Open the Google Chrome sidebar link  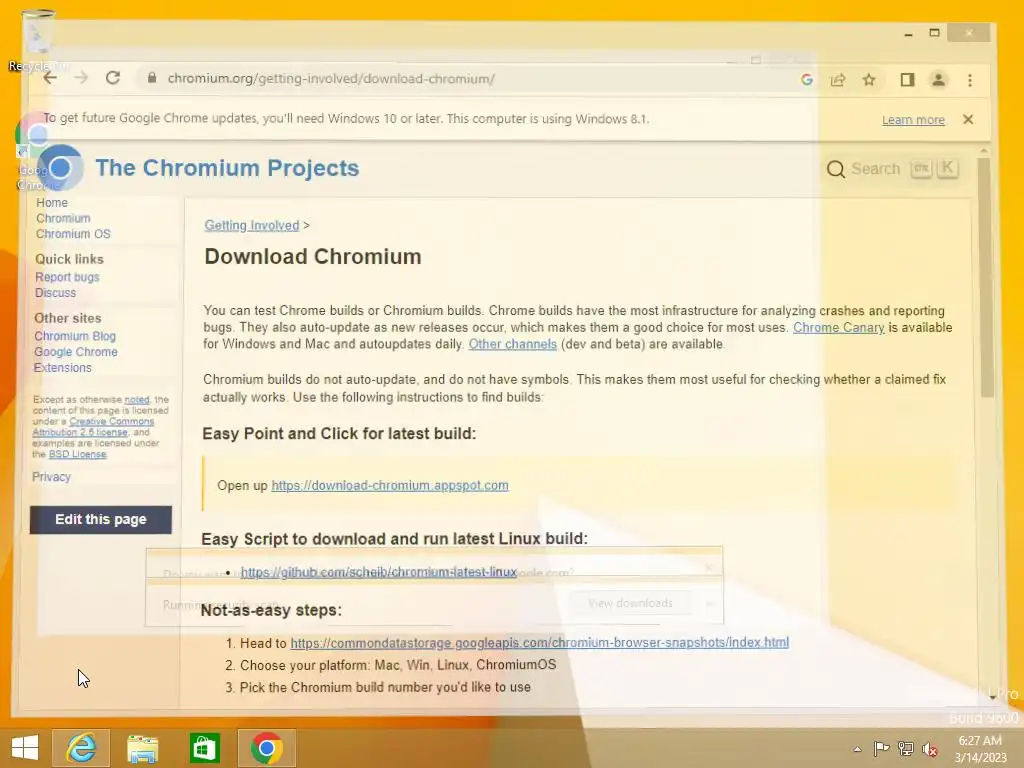[76, 351]
